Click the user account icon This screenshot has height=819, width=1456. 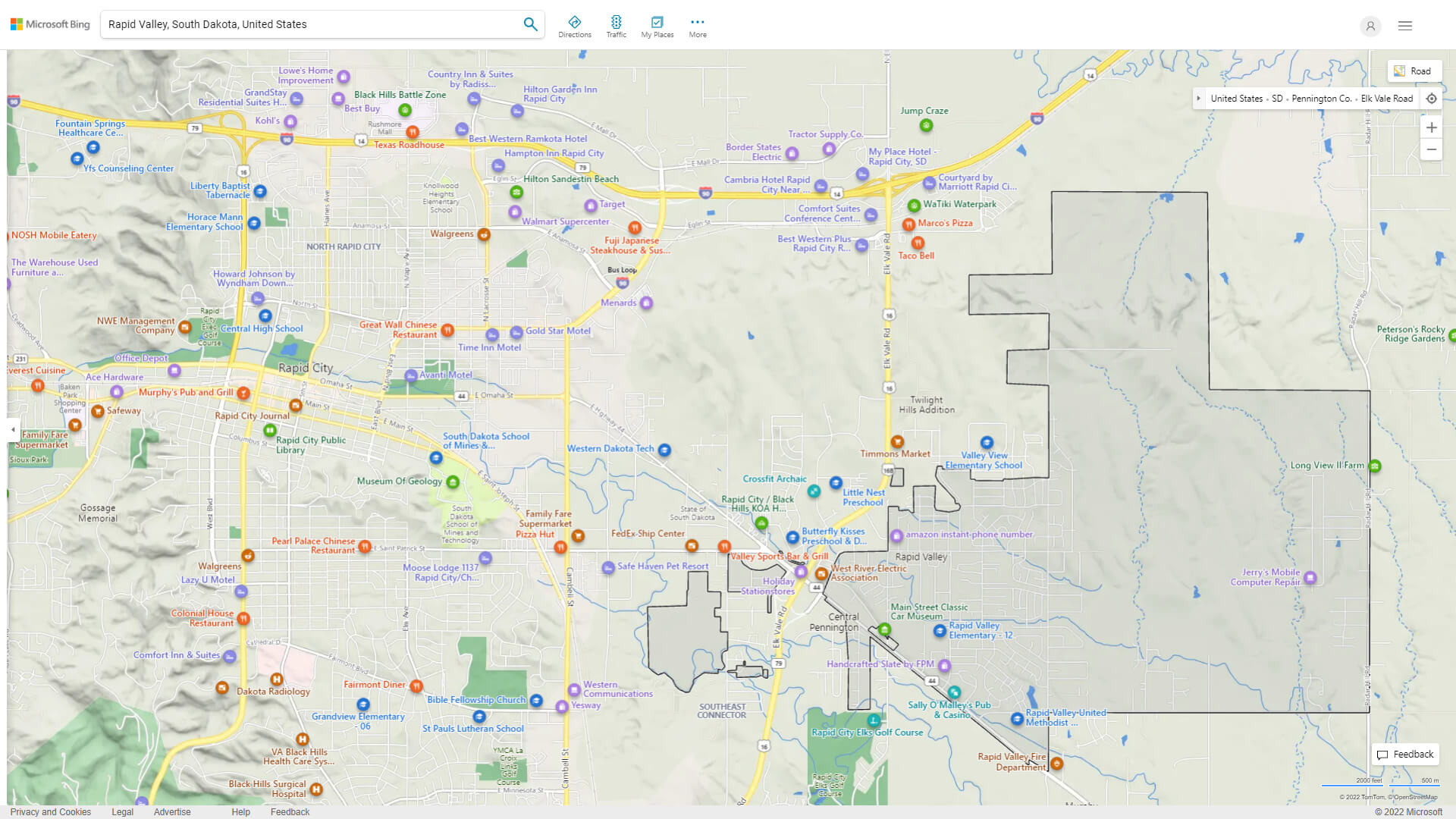pos(1370,26)
